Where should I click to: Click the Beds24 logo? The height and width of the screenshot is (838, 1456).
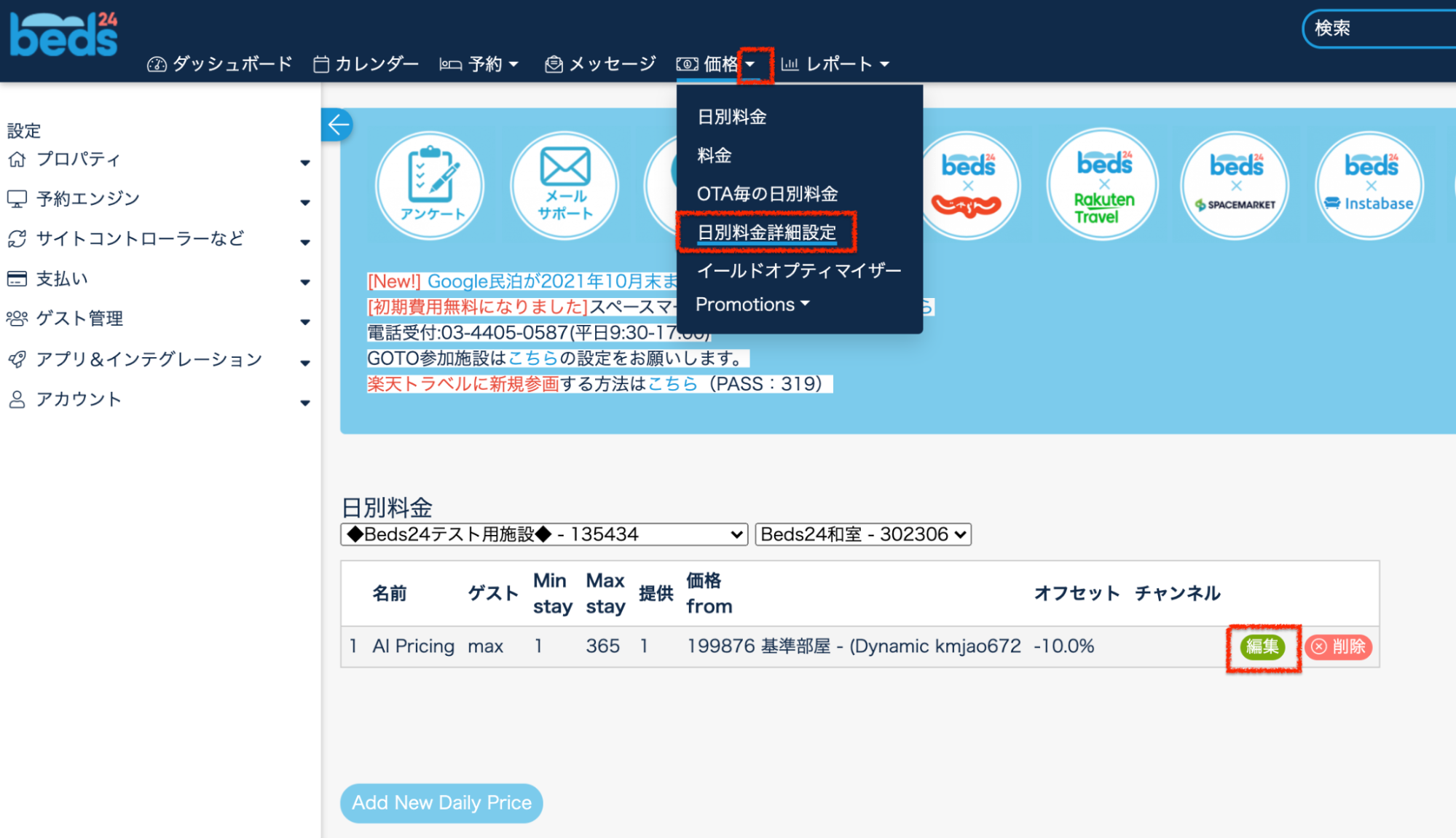tap(63, 35)
